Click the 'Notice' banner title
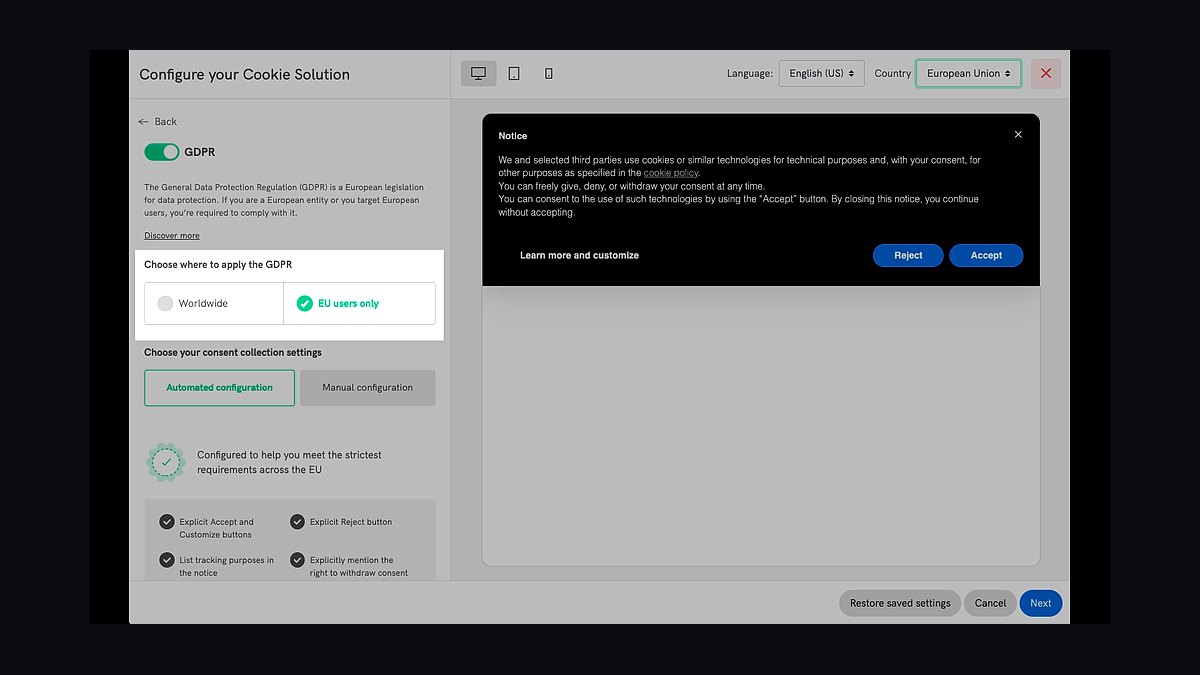 click(513, 136)
